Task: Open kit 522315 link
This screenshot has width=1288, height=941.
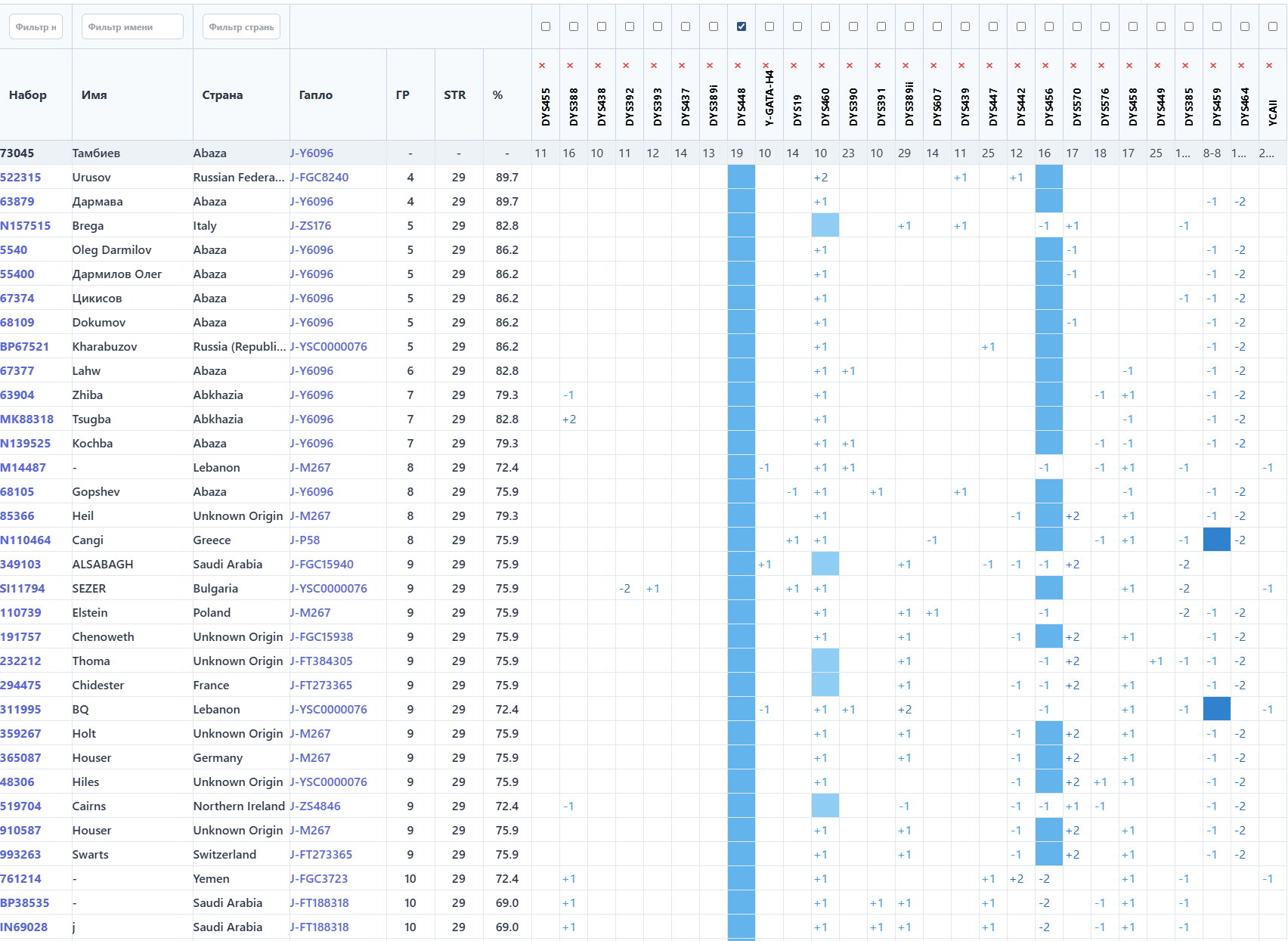Action: click(x=20, y=178)
